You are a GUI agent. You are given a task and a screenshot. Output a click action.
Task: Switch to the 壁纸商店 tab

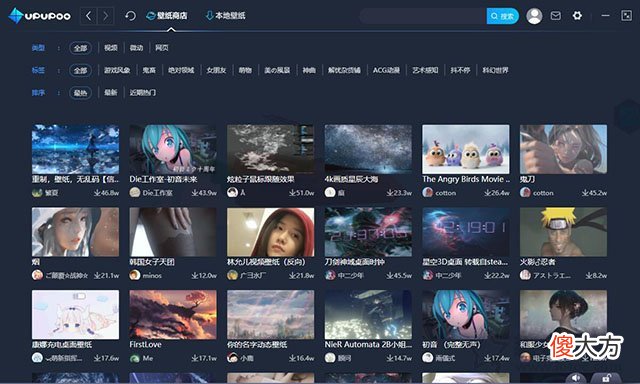[x=167, y=16]
